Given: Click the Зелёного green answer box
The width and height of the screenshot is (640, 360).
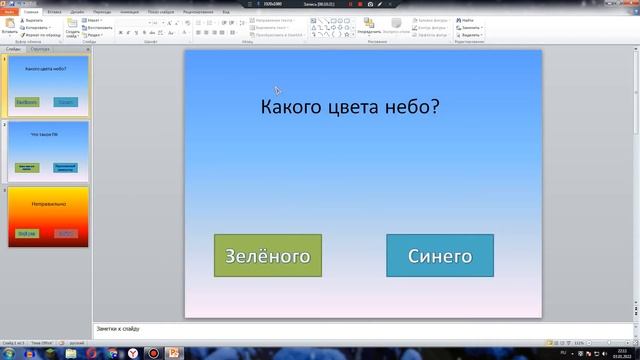Looking at the screenshot, I should (x=268, y=256).
